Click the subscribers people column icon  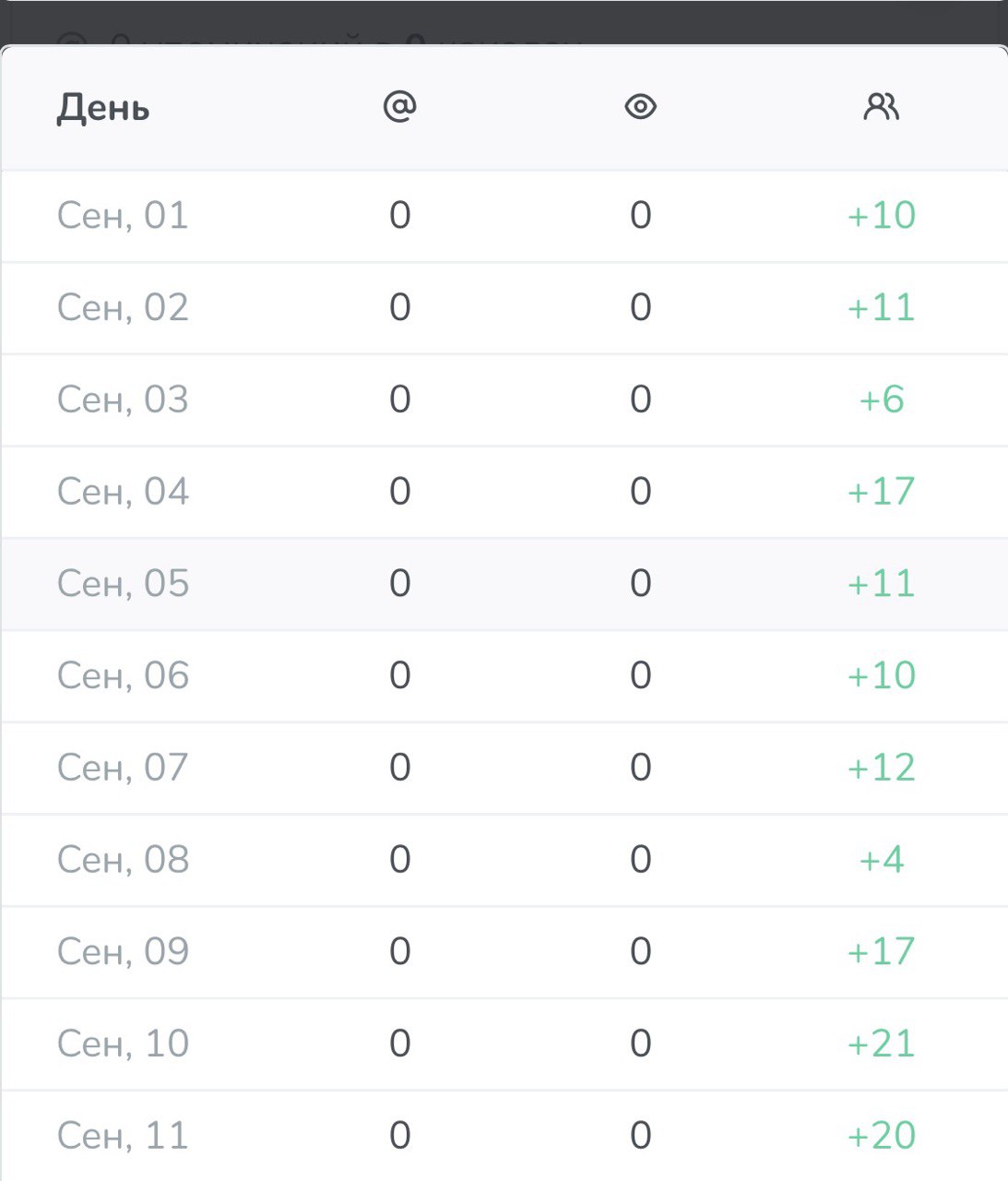(881, 107)
